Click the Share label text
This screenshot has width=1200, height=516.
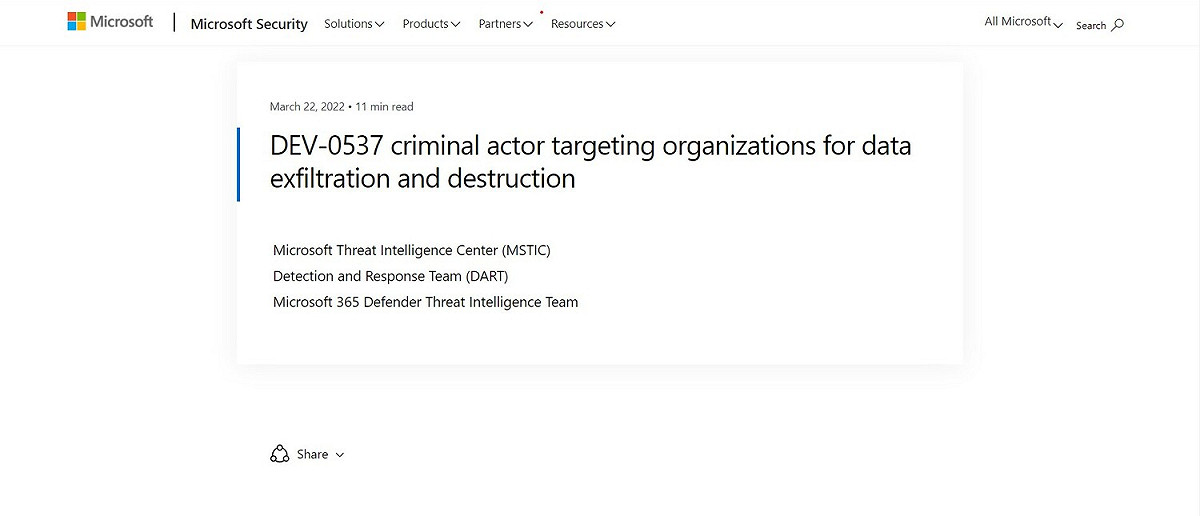tap(312, 454)
